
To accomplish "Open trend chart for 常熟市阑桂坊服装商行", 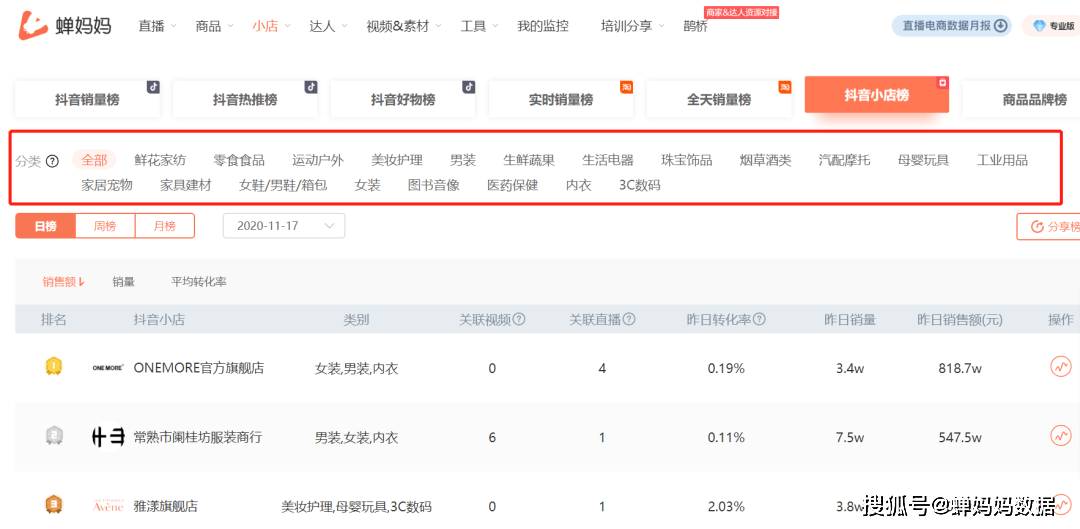I will [1061, 436].
